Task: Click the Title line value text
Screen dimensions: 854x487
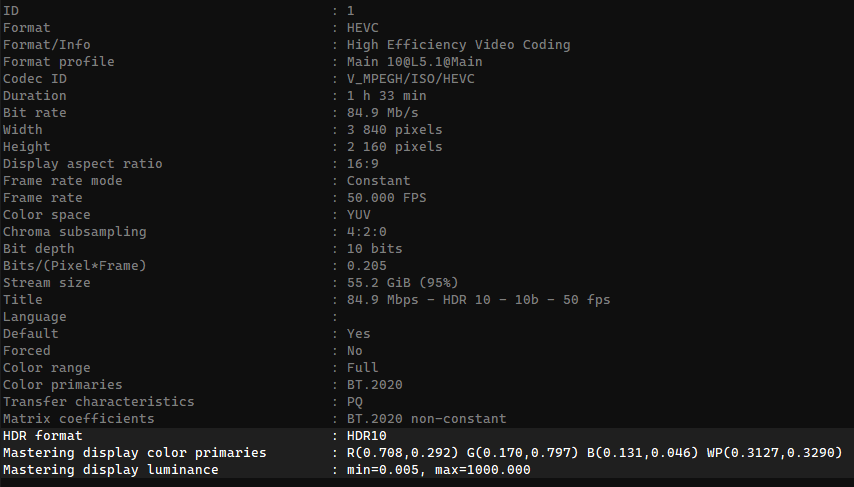Action: pos(478,300)
